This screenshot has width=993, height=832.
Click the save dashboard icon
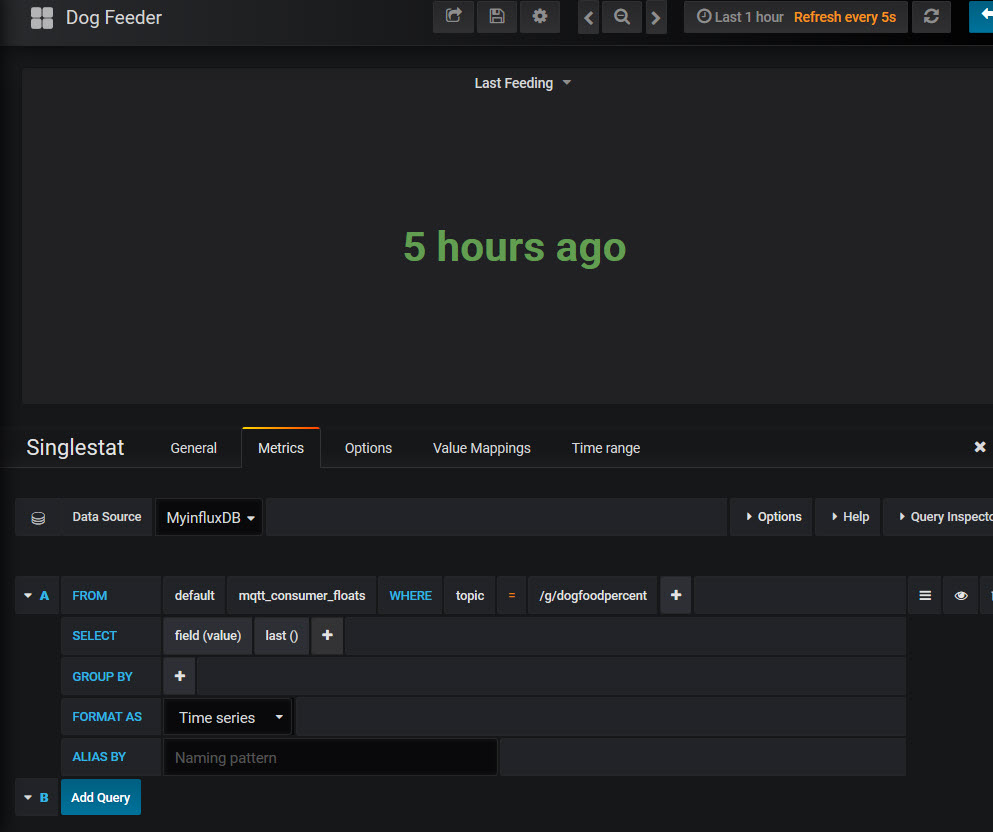coord(497,17)
